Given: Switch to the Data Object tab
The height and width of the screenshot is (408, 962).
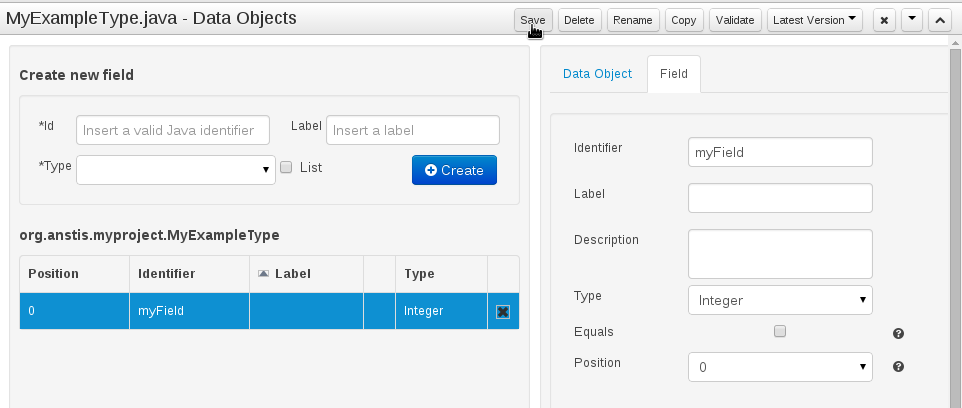Looking at the screenshot, I should pyautogui.click(x=597, y=74).
